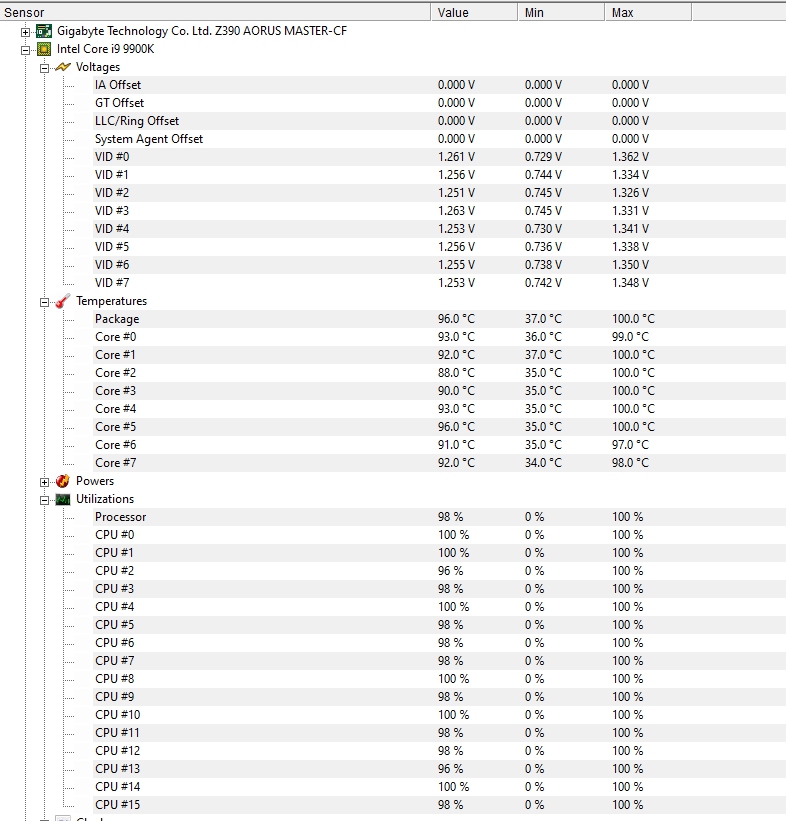Select the Voltages tree label

97,67
